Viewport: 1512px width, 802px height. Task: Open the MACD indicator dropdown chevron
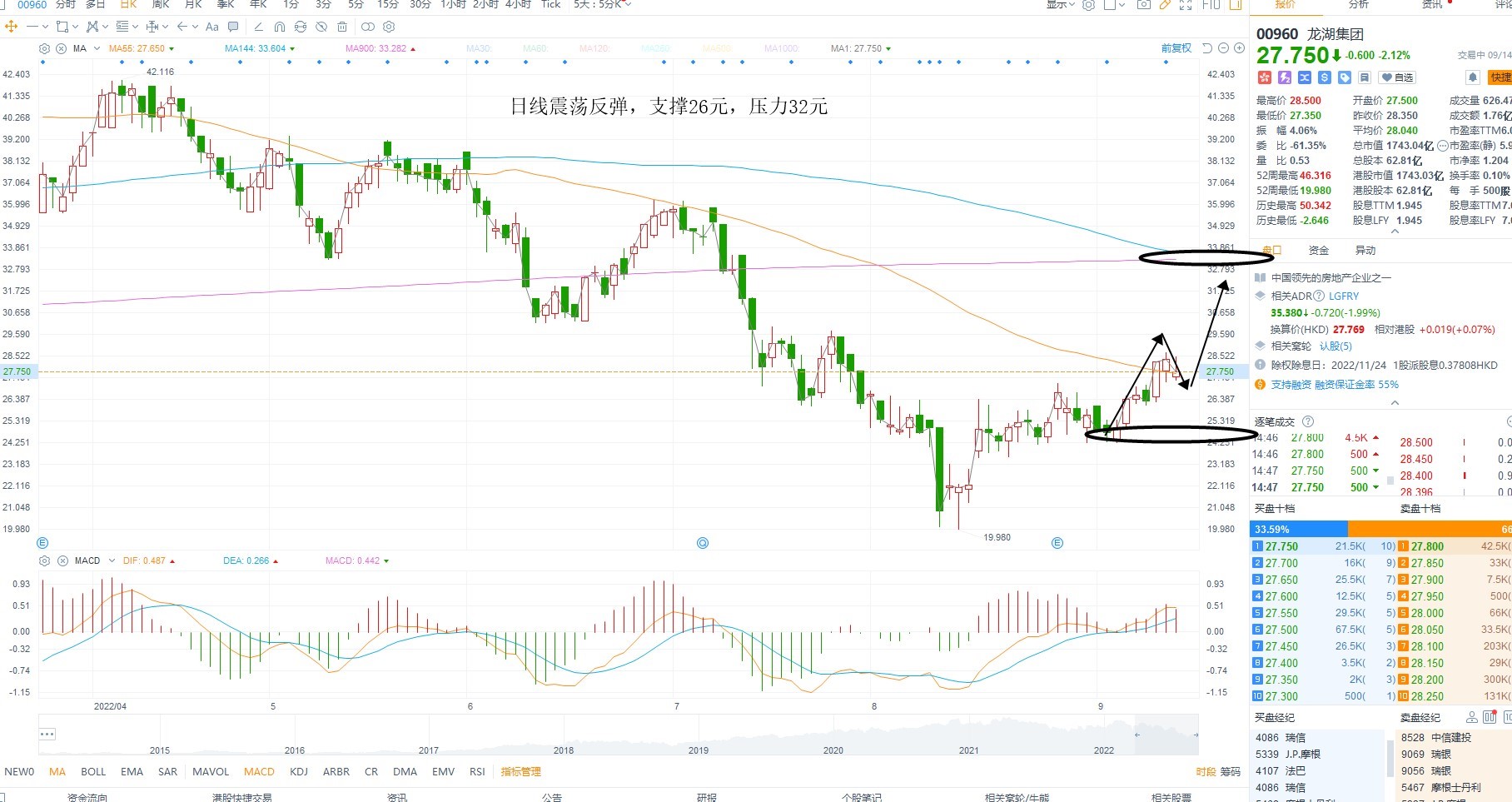point(111,560)
